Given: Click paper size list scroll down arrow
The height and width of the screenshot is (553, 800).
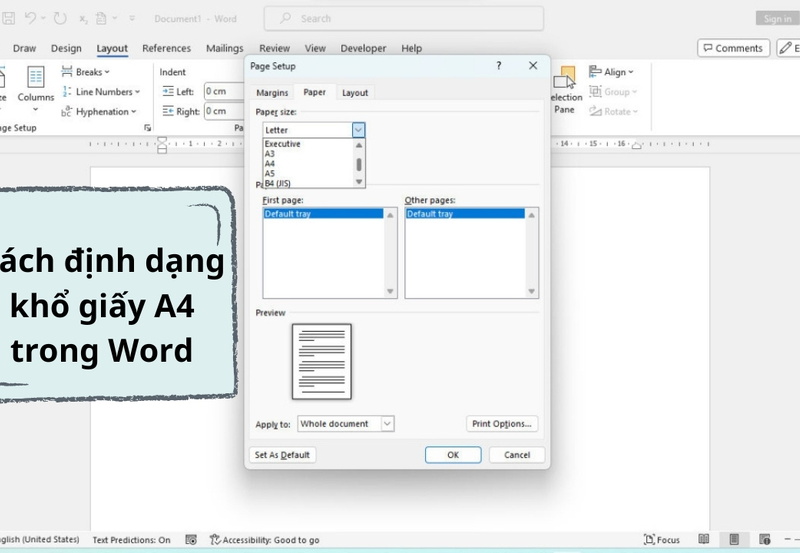Looking at the screenshot, I should (x=359, y=182).
